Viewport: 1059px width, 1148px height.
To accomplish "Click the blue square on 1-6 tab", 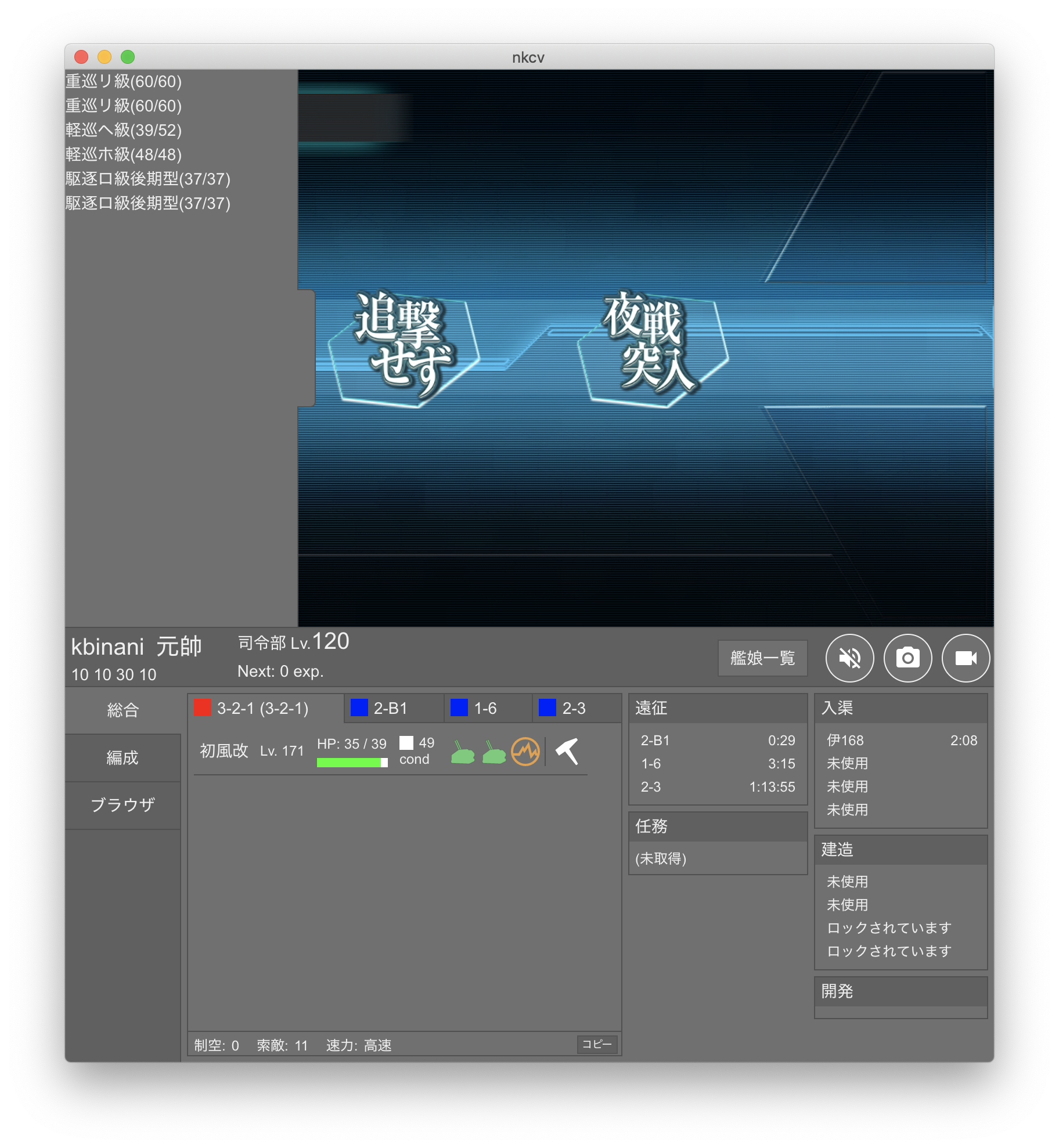I will (x=459, y=707).
